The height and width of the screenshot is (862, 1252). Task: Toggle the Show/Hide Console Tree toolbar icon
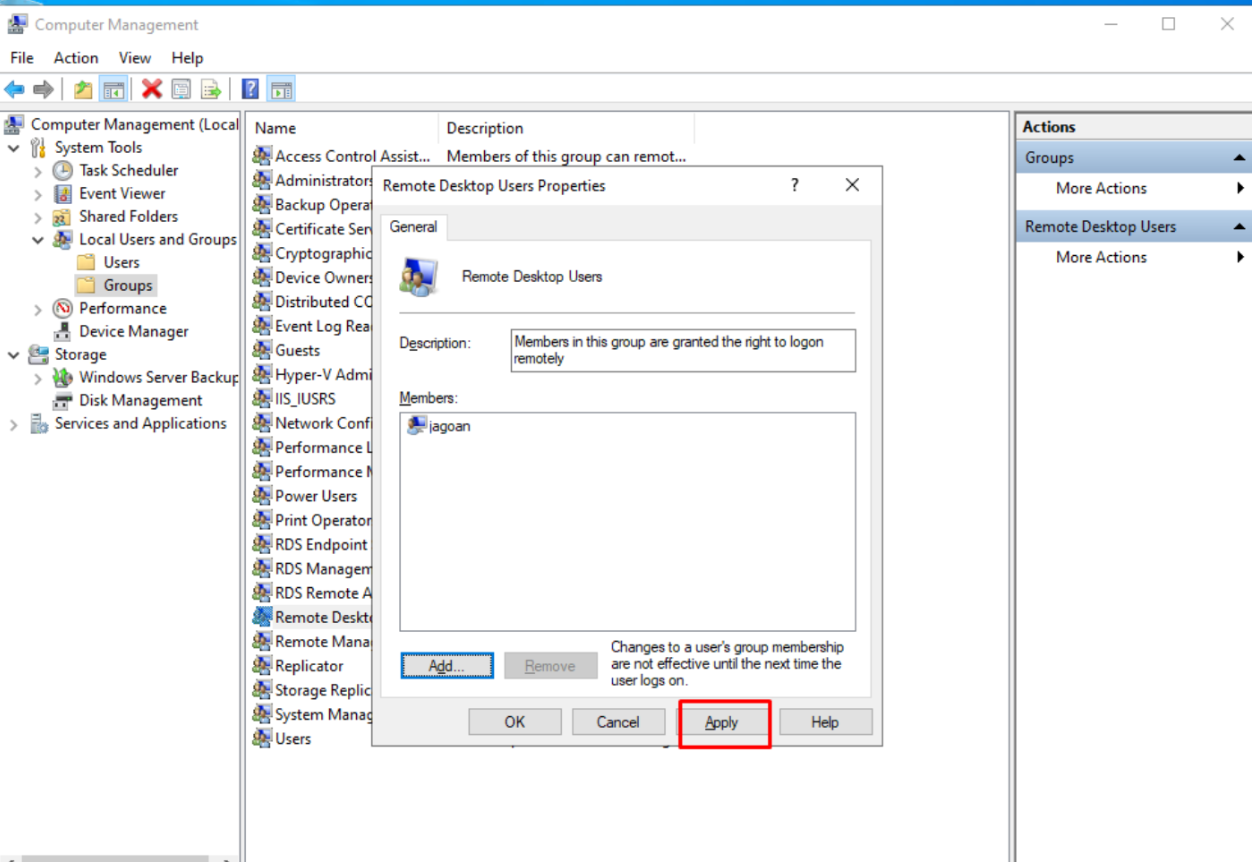pos(113,90)
